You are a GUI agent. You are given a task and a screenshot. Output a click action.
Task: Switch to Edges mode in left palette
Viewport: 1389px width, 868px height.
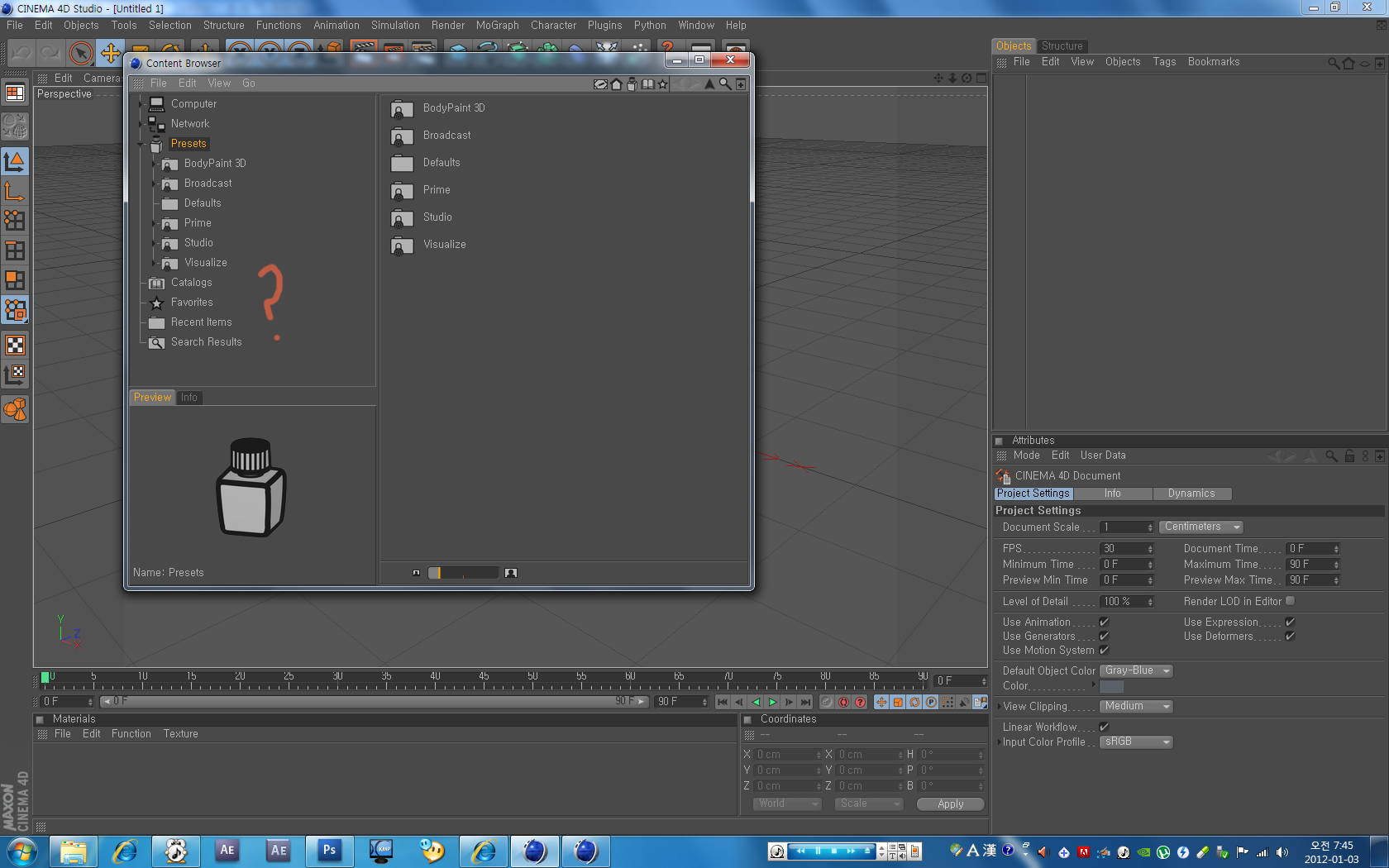click(x=15, y=250)
